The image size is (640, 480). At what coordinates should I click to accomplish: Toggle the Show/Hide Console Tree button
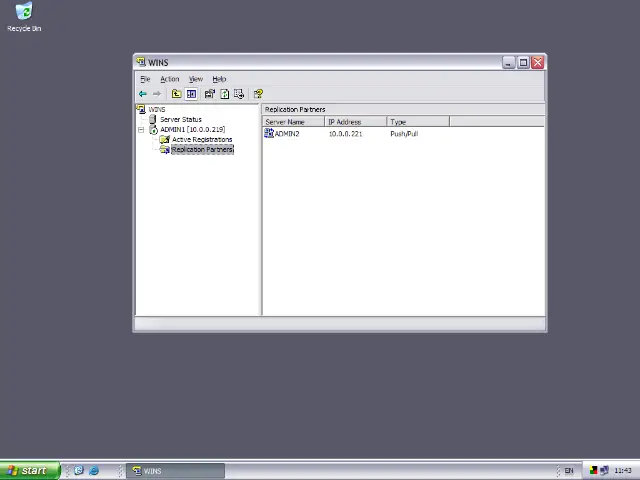point(191,94)
